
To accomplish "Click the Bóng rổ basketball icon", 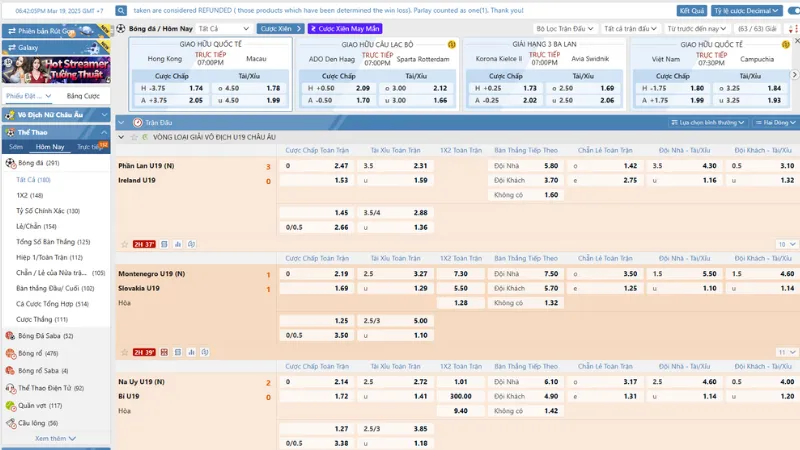I will (10, 353).
